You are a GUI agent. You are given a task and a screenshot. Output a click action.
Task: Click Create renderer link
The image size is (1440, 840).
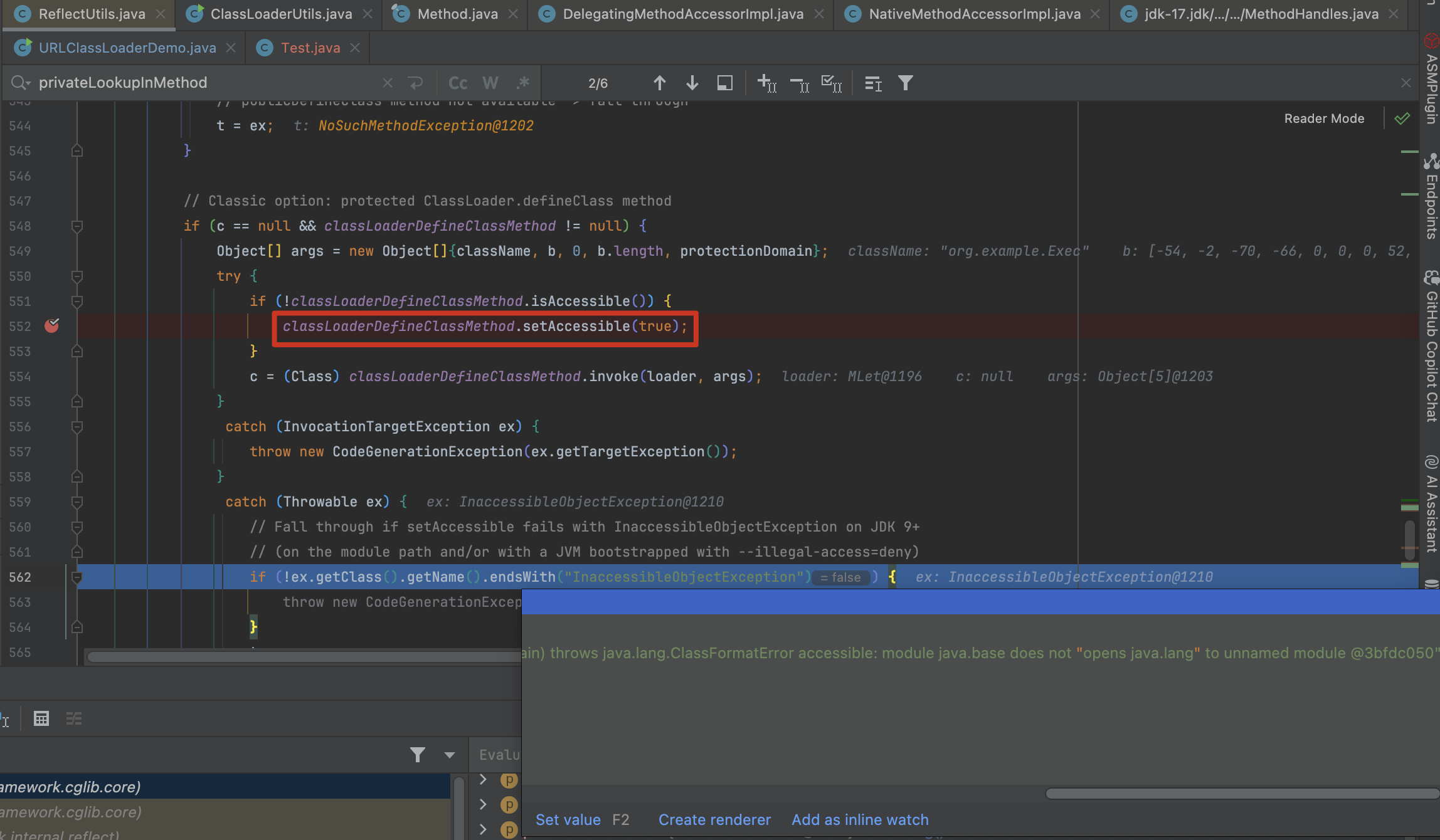pyautogui.click(x=714, y=819)
